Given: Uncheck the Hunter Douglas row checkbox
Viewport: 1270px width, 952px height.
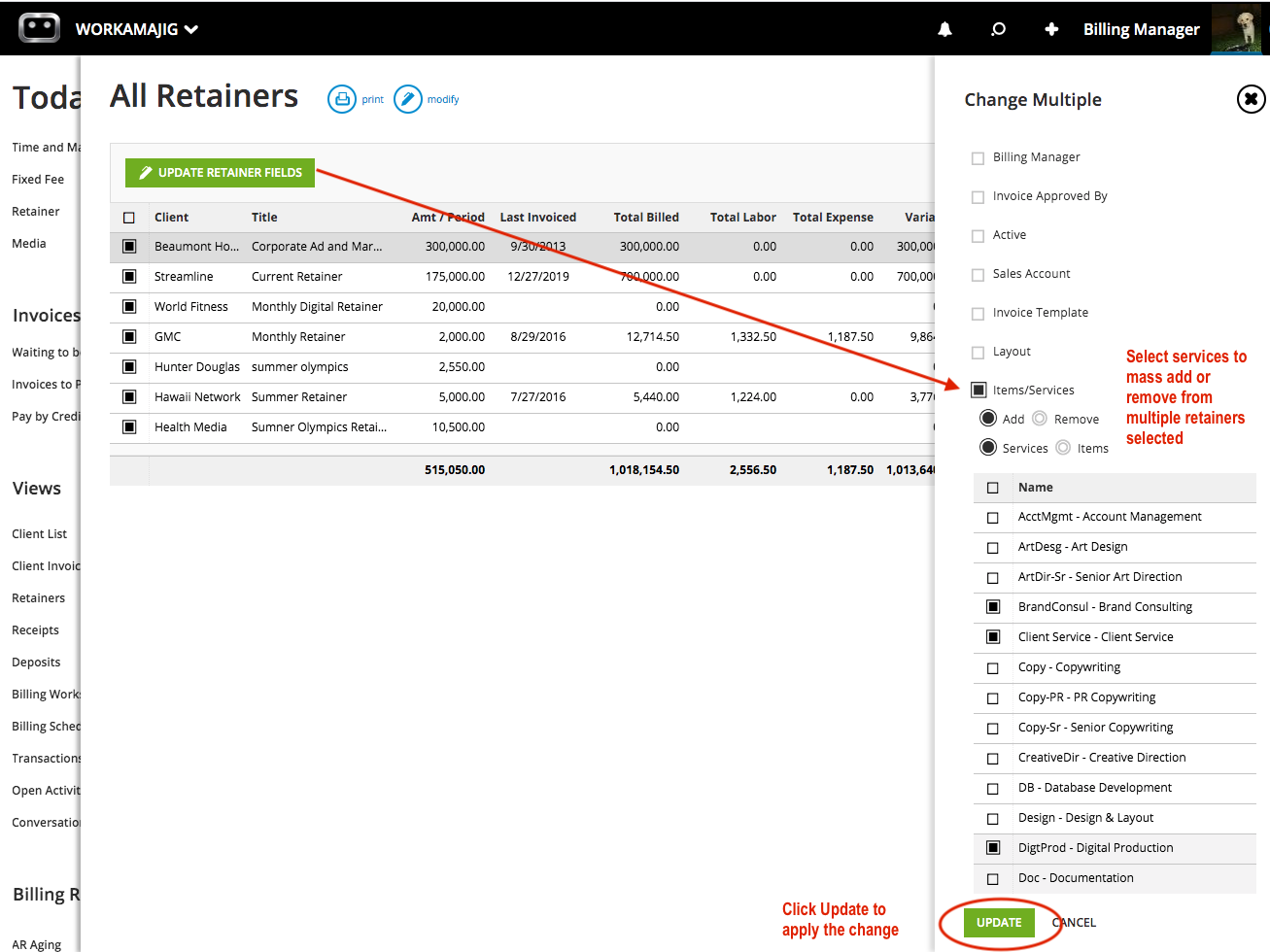Looking at the screenshot, I should coord(129,367).
